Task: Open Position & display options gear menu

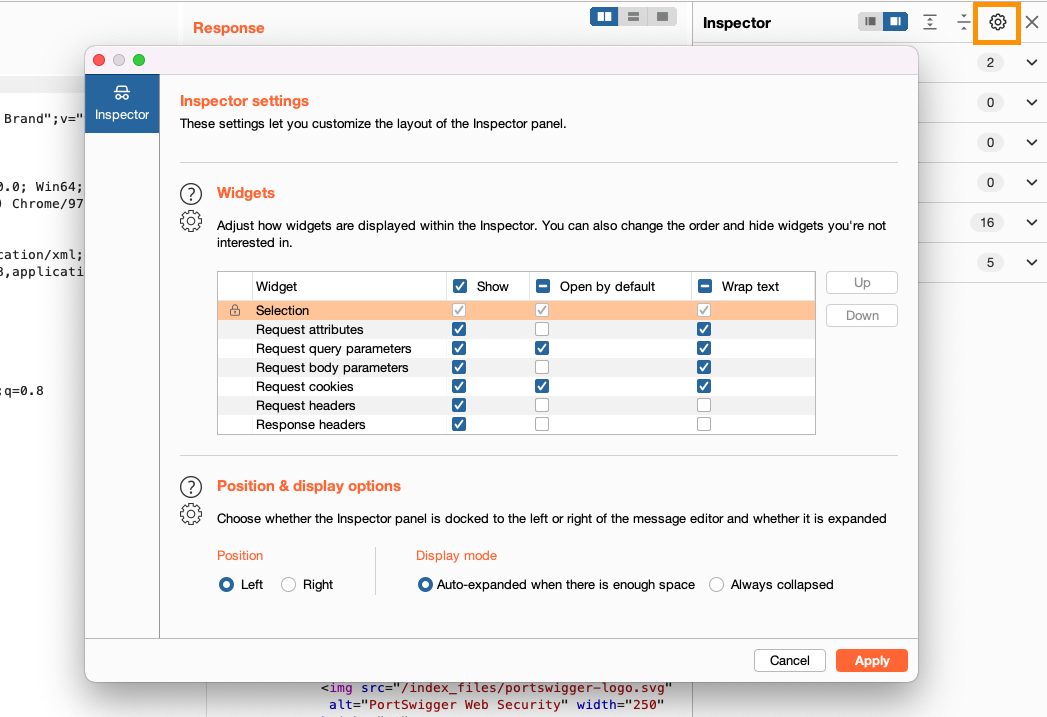Action: (x=191, y=514)
